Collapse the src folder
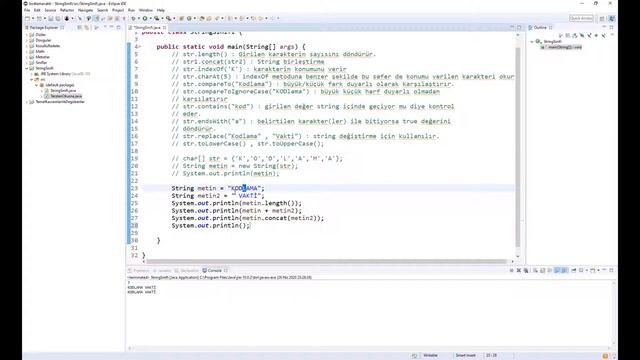Screen dimensions: 640x360 (32, 79)
